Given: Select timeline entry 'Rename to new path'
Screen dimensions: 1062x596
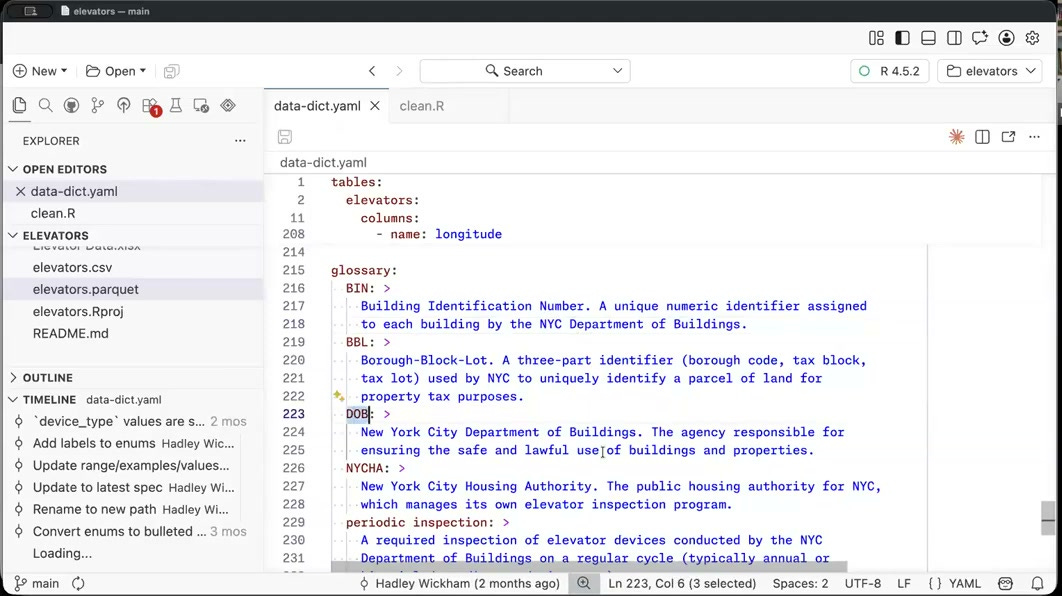Looking at the screenshot, I should pos(134,509).
